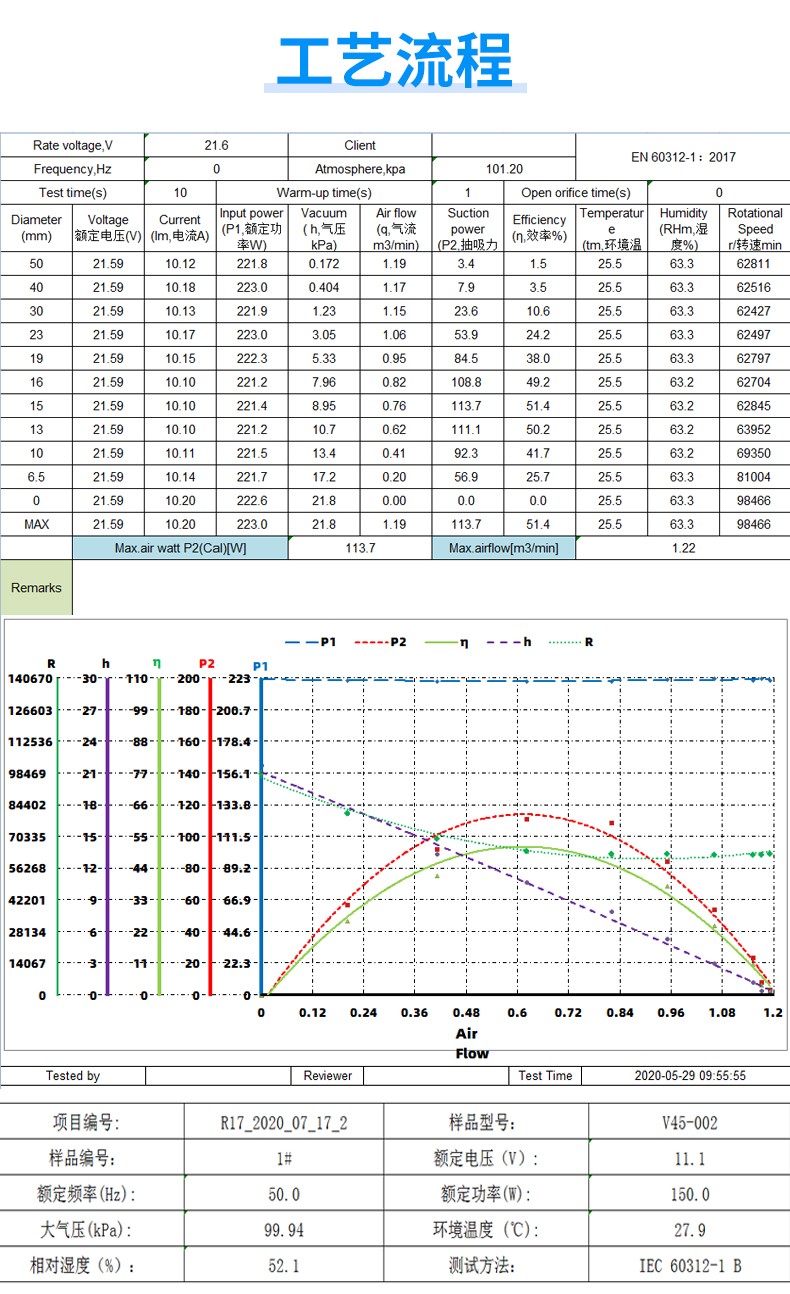Image resolution: width=790 pixels, height=1294 pixels.
Task: Click the Test Time timestamp 2020-05-29 09:55:55
Action: [x=690, y=1076]
